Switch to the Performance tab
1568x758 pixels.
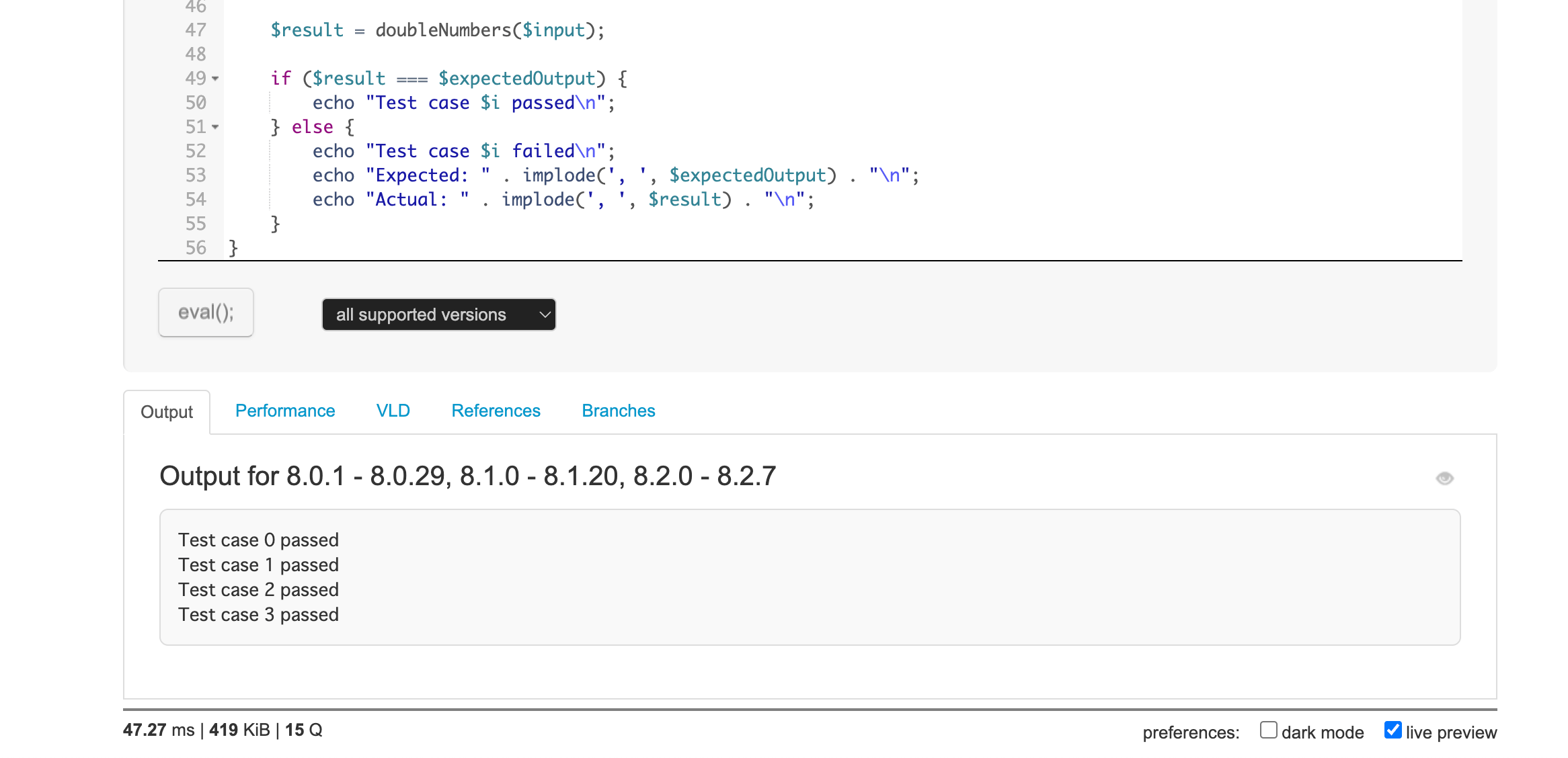(285, 411)
